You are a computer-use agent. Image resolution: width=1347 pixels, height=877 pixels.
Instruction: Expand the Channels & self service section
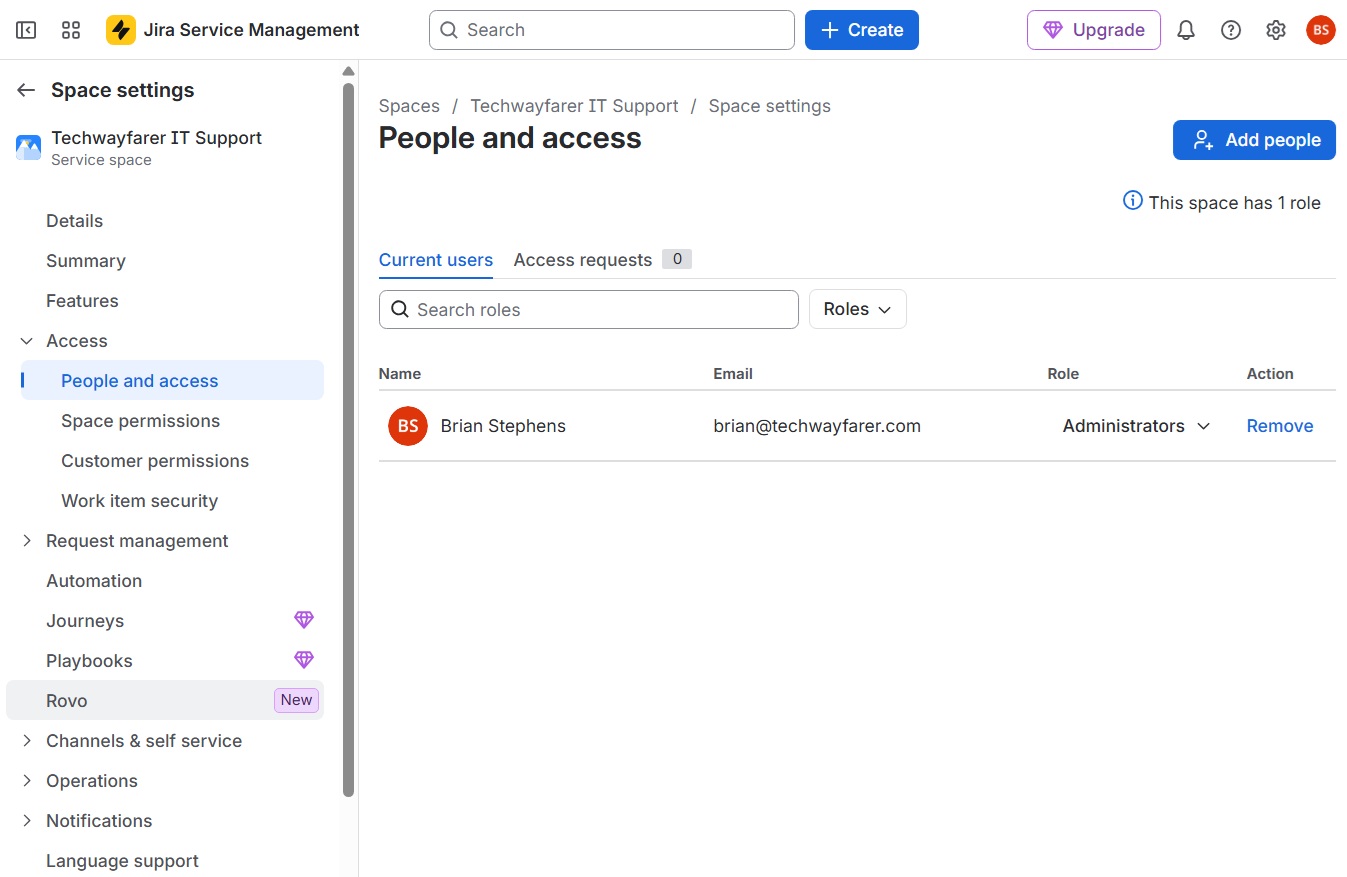point(27,741)
